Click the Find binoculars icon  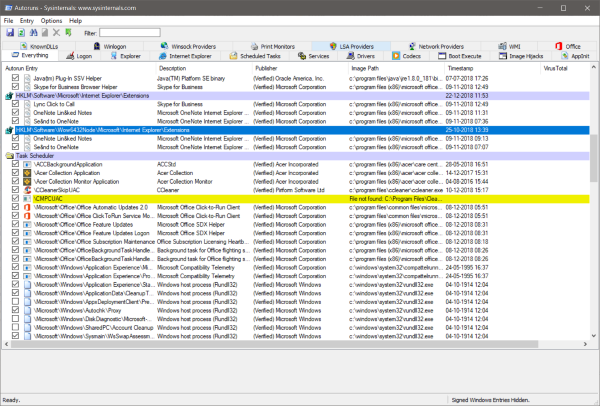tap(34, 33)
